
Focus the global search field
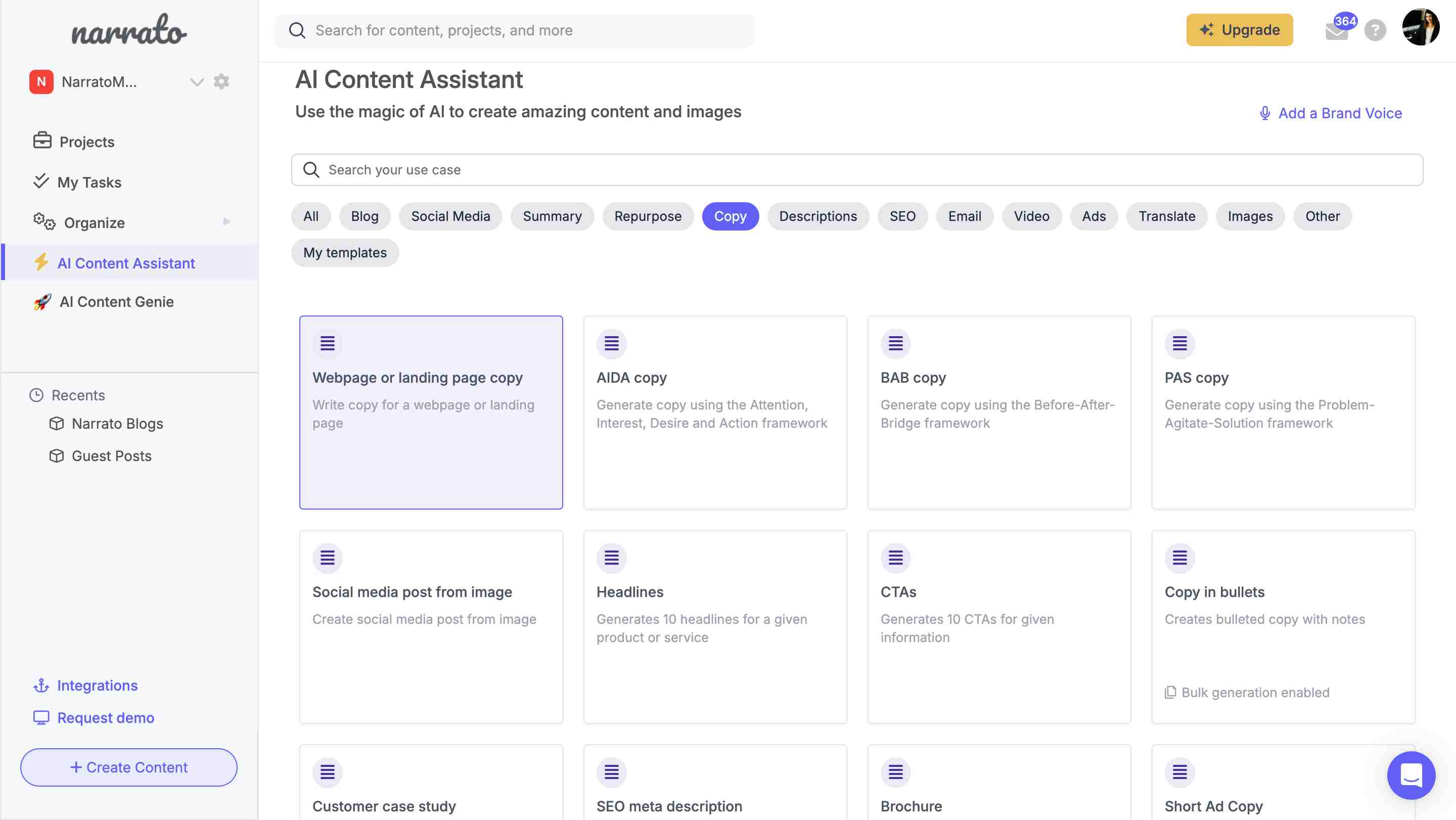[x=514, y=30]
